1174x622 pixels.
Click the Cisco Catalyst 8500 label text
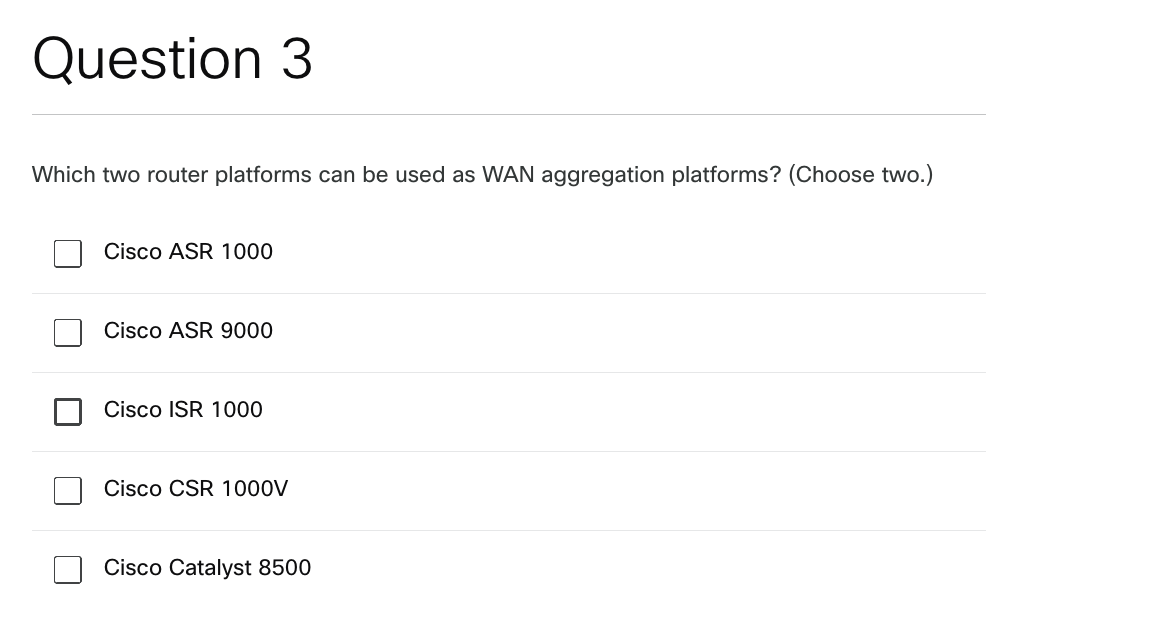pos(207,568)
